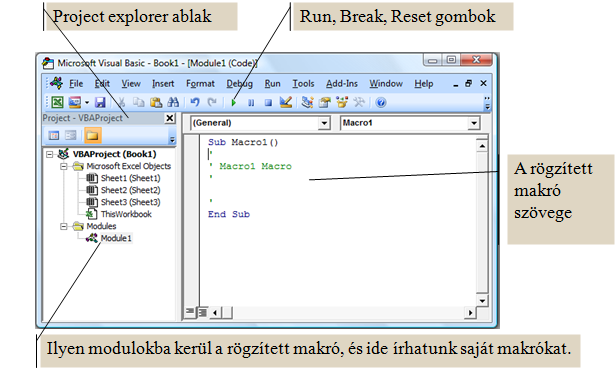Click the Redo toolbar icon

point(212,102)
